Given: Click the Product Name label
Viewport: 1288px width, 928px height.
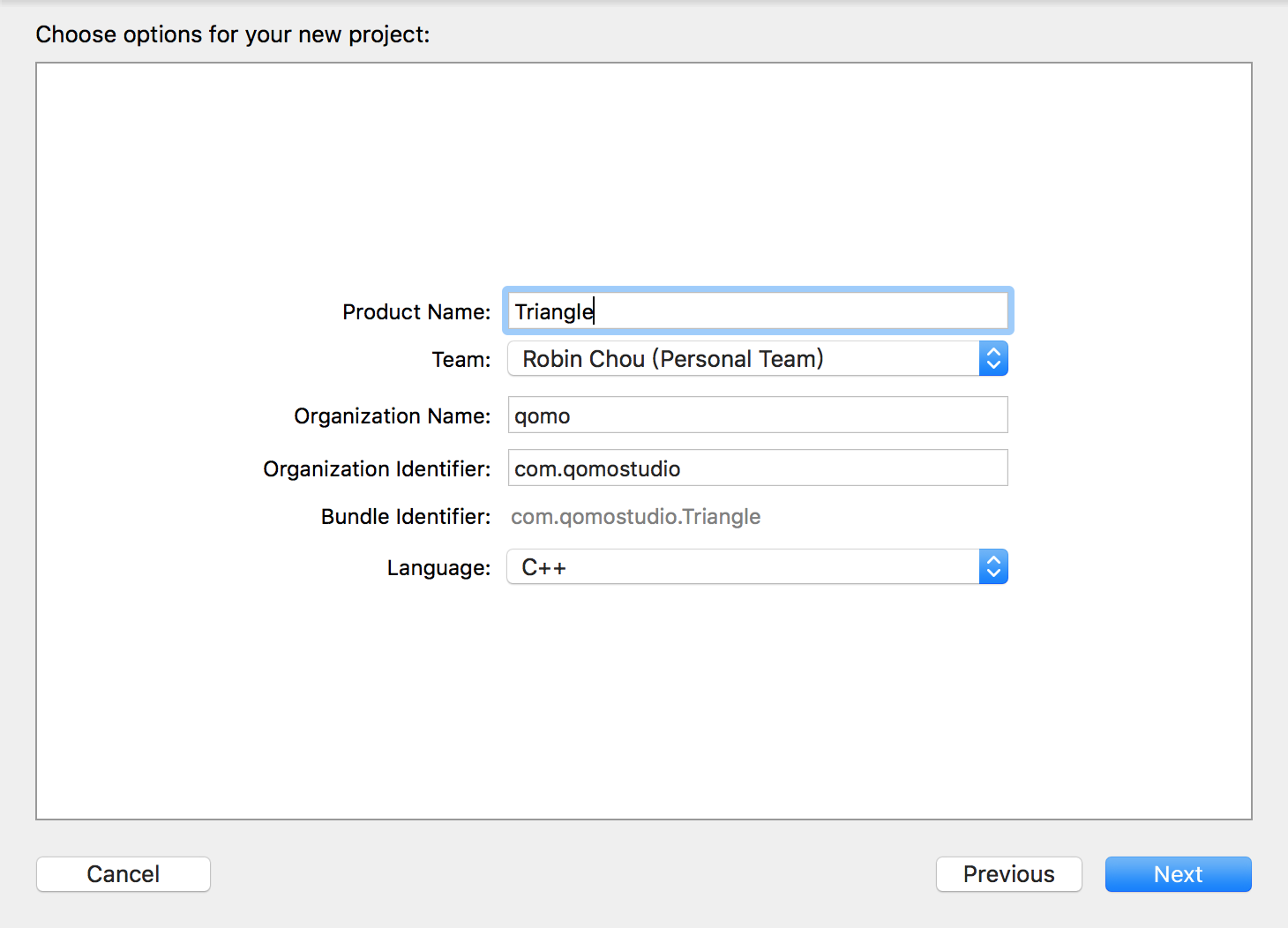Looking at the screenshot, I should tap(416, 312).
